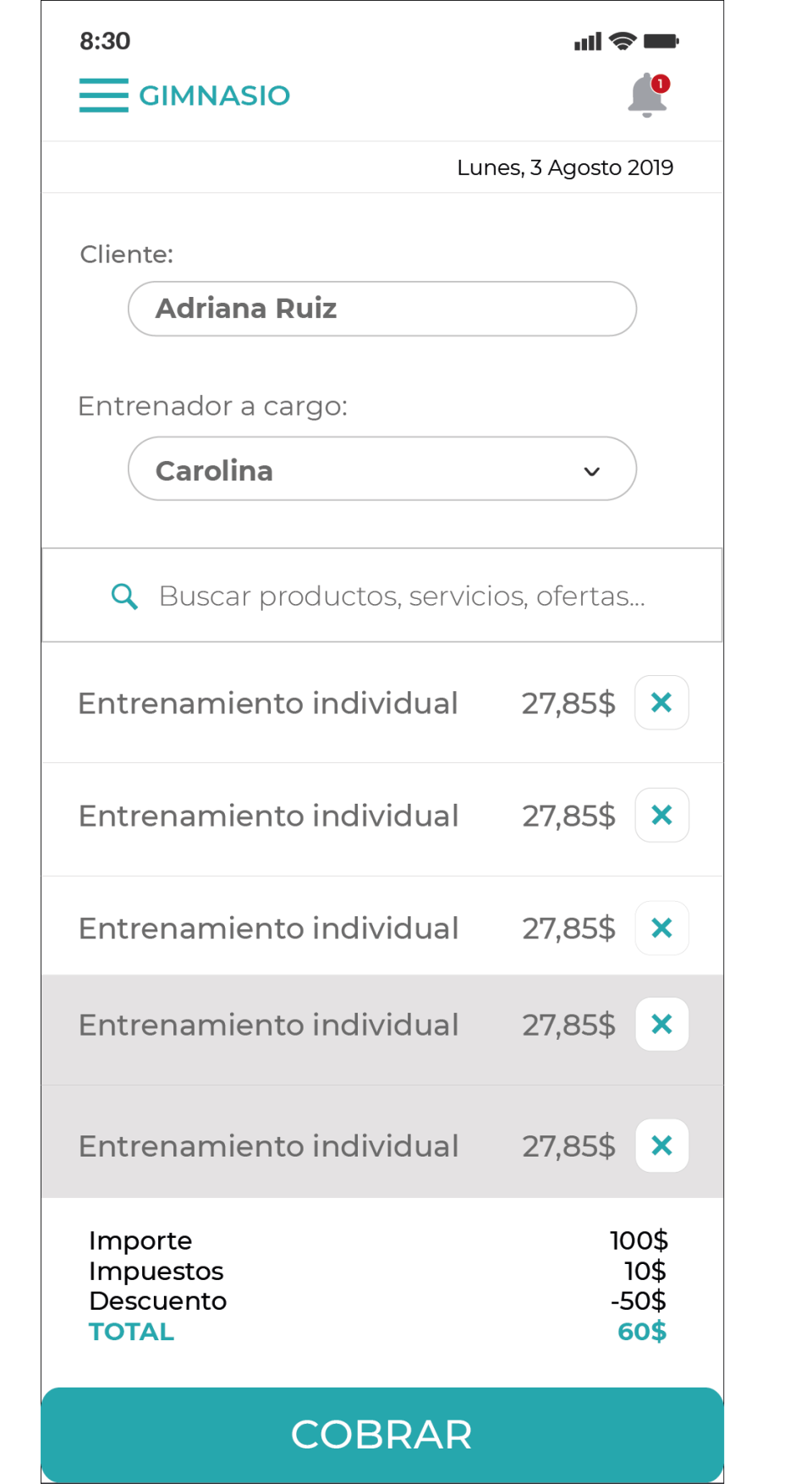The image size is (812, 1484).
Task: Open the hamburger menu
Action: pos(103,96)
